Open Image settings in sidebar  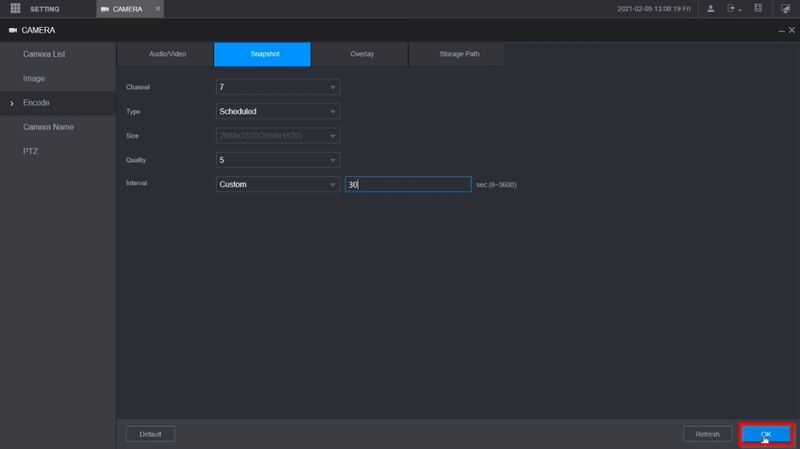(x=58, y=79)
